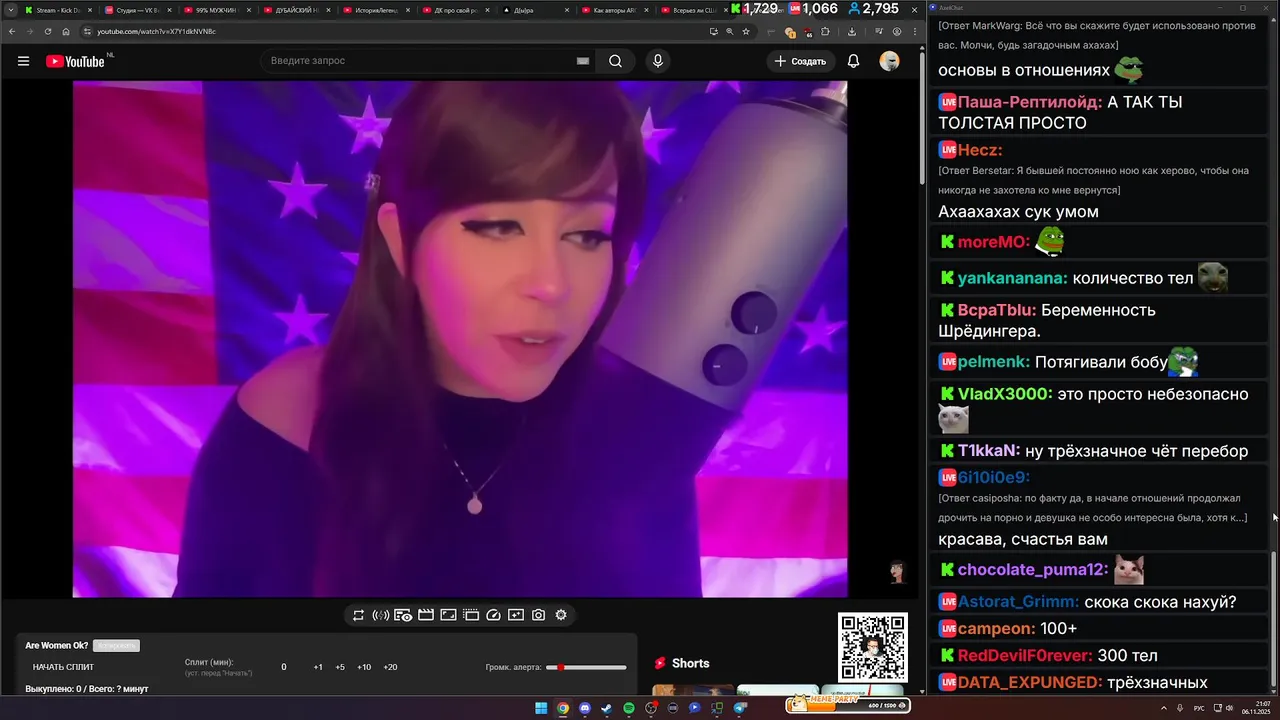
Task: Open Chrome from the taskbar
Action: (563, 708)
